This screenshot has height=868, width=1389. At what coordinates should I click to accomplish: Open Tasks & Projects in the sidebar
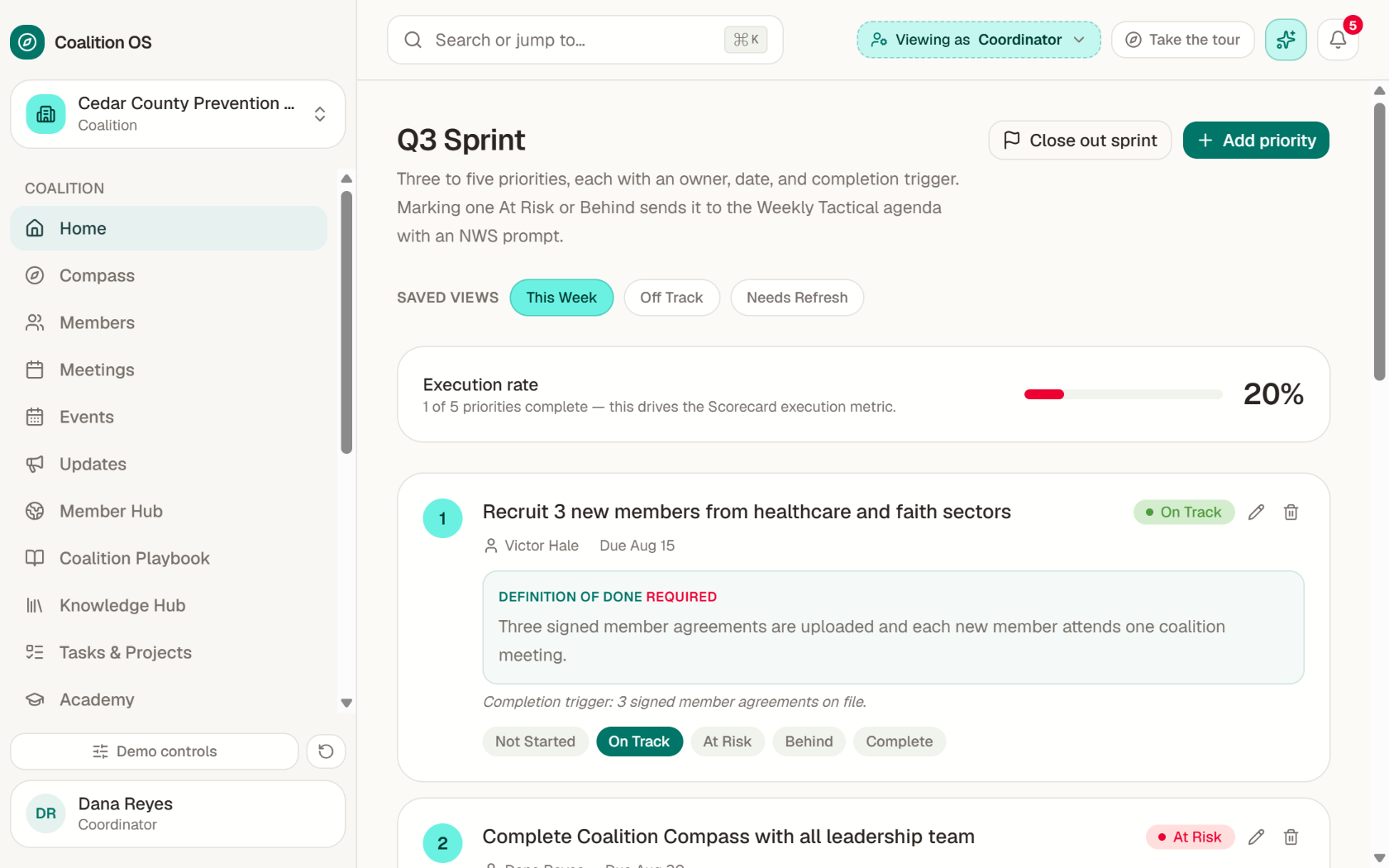tap(169, 652)
